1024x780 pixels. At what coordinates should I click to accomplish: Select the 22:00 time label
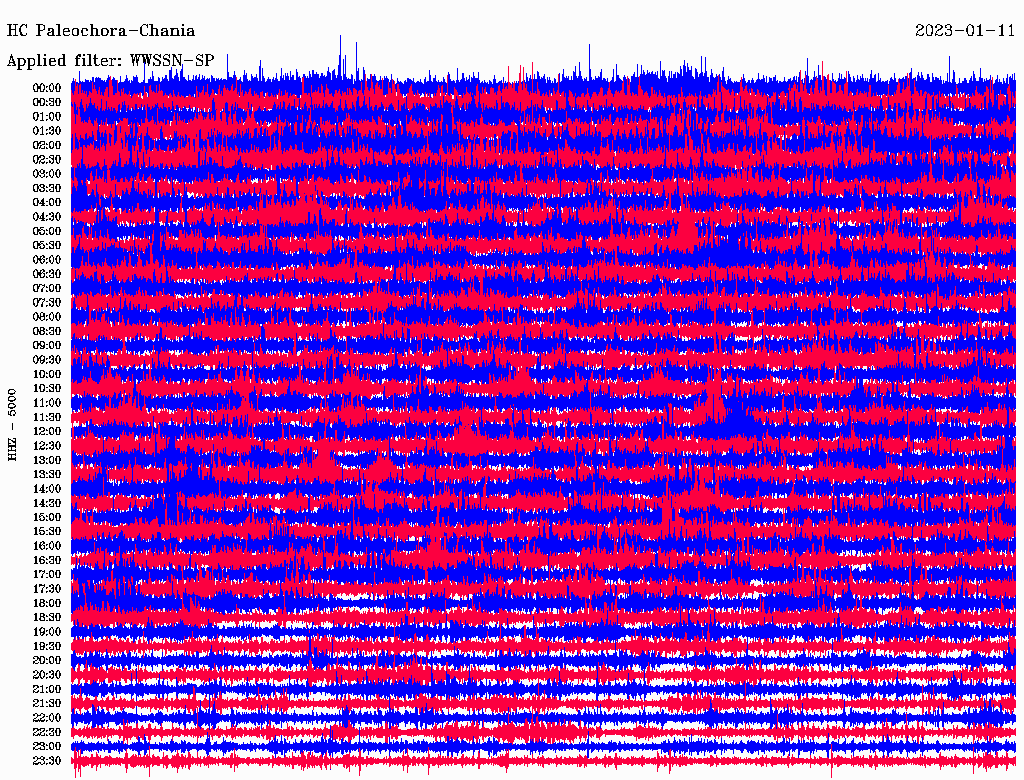47,718
